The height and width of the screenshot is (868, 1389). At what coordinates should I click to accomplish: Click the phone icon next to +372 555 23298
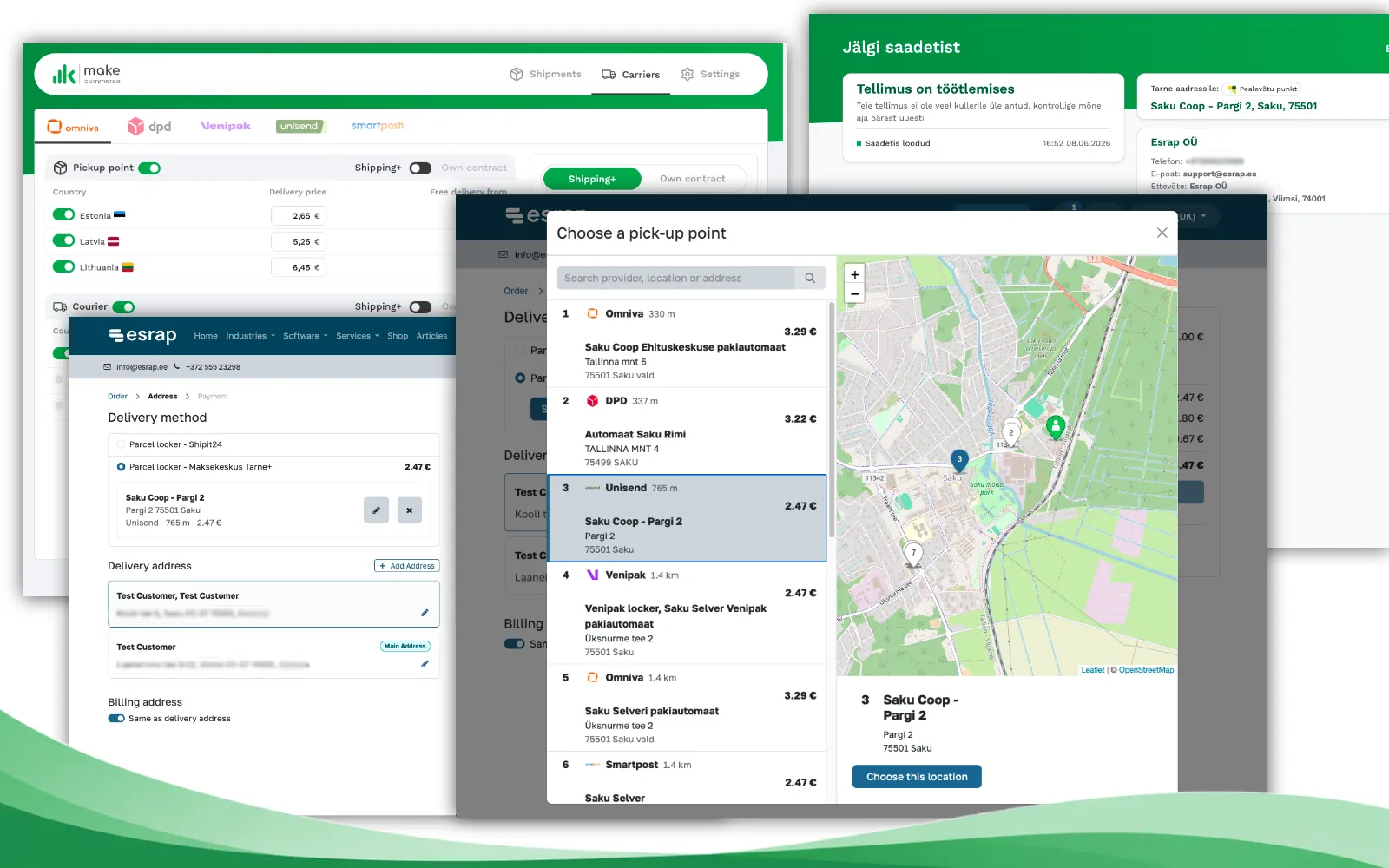tap(177, 366)
